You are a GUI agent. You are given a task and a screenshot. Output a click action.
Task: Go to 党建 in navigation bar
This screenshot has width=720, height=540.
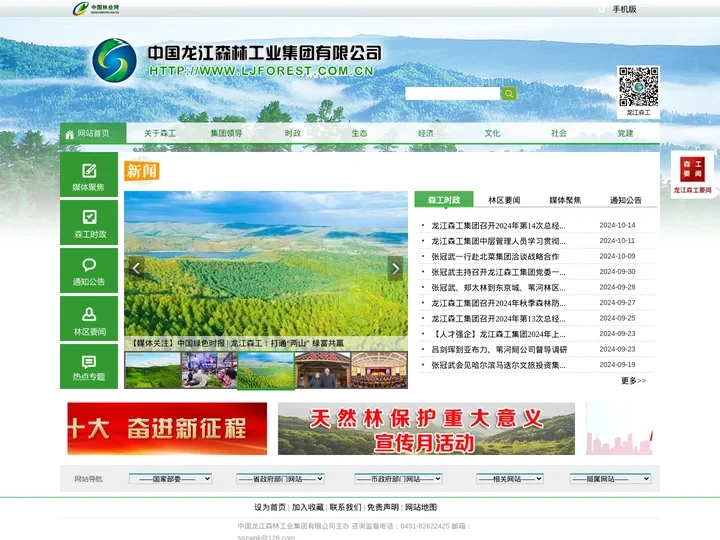(x=625, y=133)
